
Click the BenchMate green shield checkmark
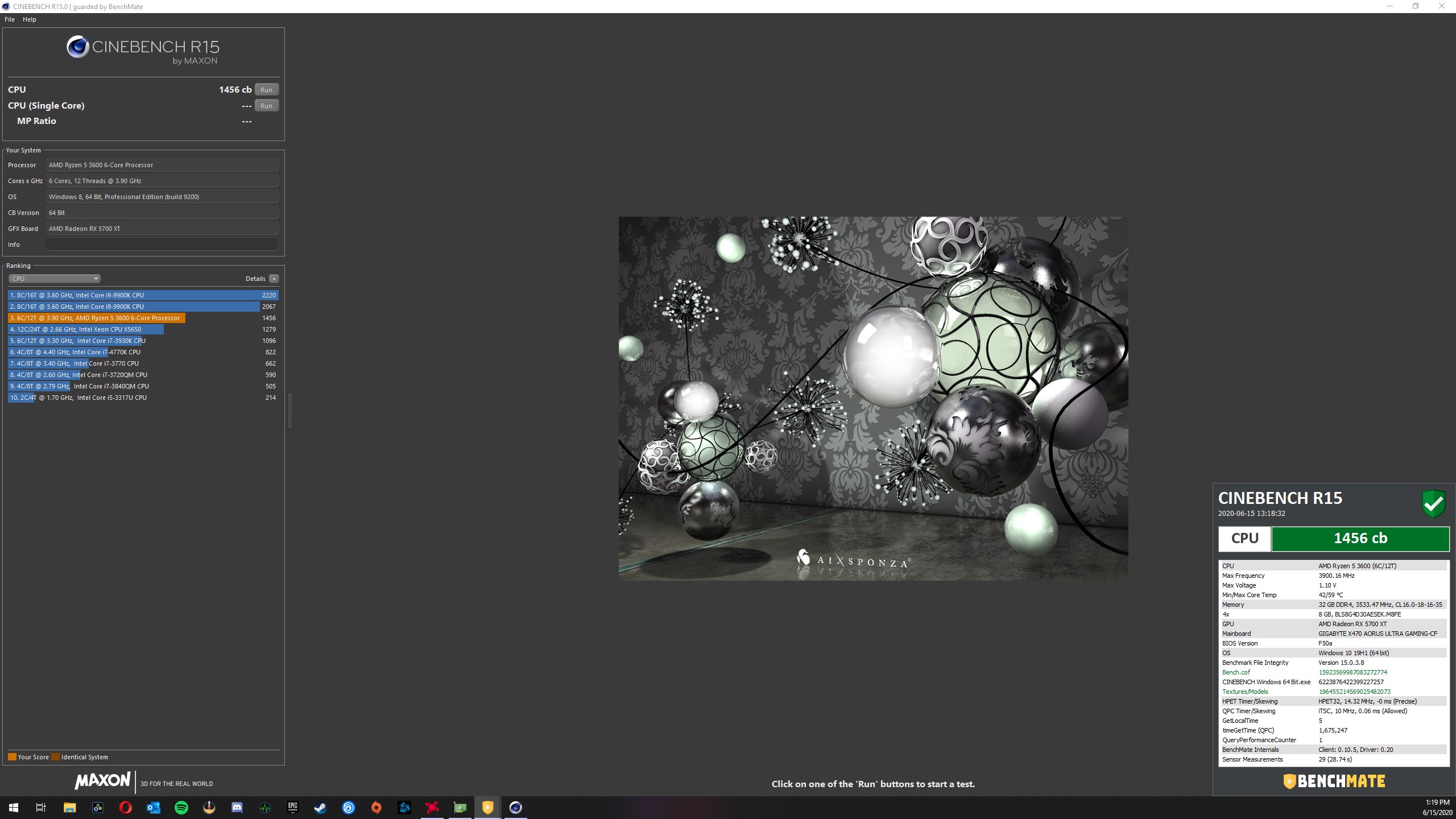1434,504
